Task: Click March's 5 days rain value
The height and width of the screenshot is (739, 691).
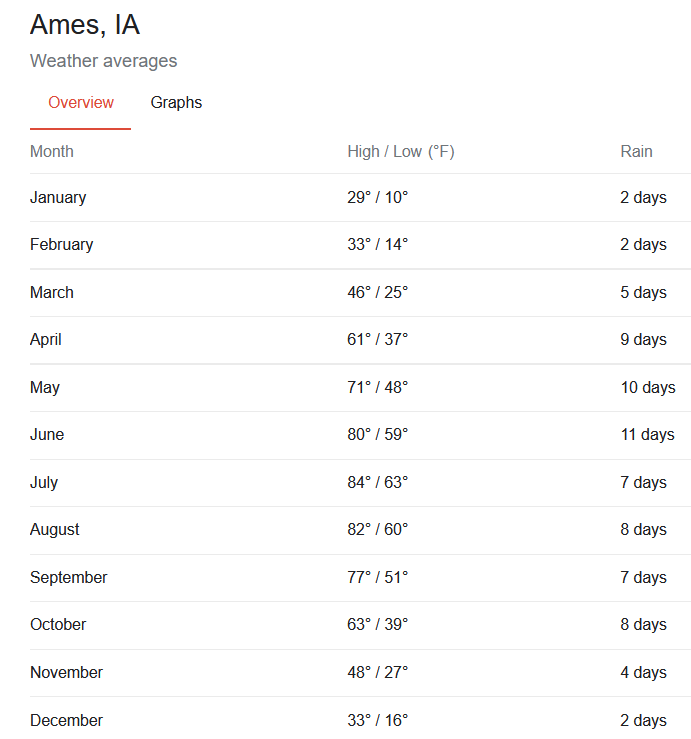Action: (643, 293)
